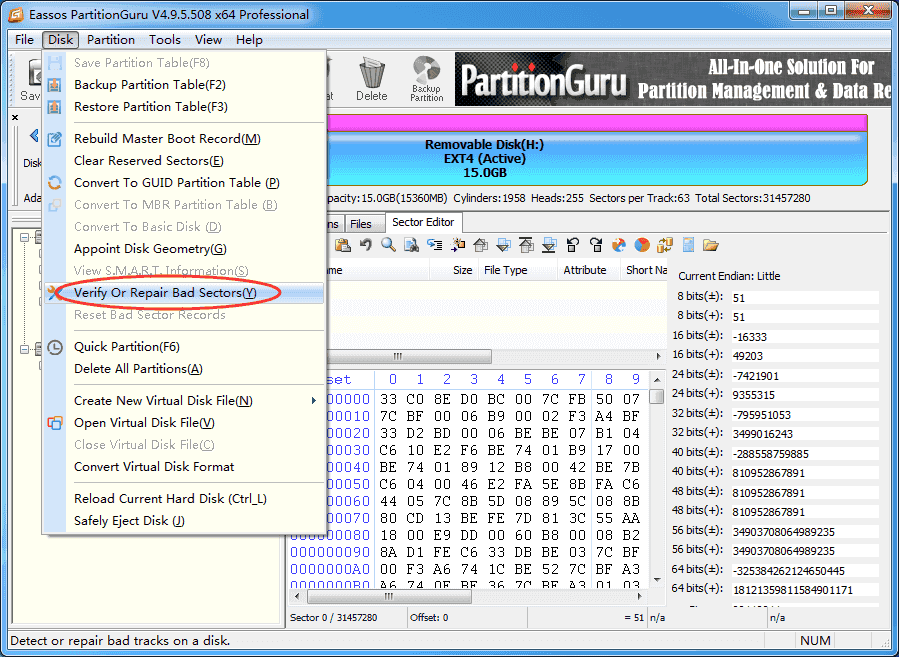Click the binoculars find icon in Sector Editor

coord(411,245)
